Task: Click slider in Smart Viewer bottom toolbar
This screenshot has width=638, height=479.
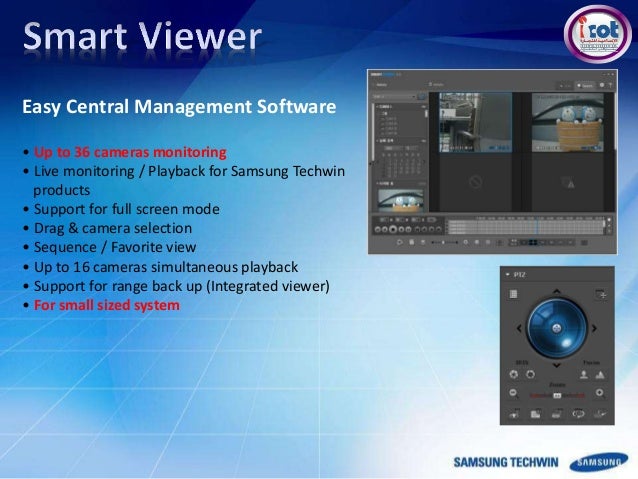Action: [x=444, y=243]
